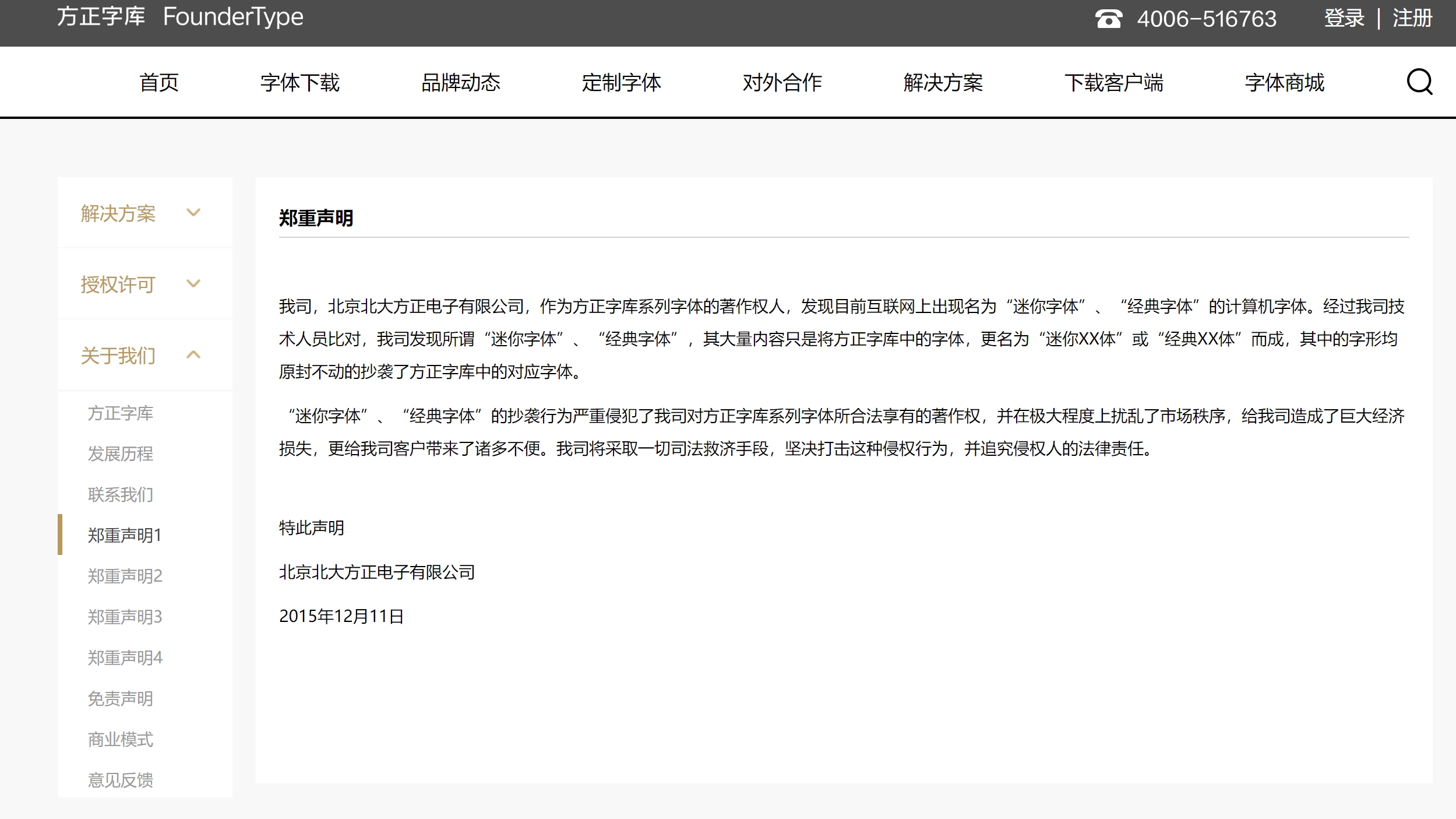Click the phone number 4006-516763
The width and height of the screenshot is (1456, 819).
tap(1207, 19)
